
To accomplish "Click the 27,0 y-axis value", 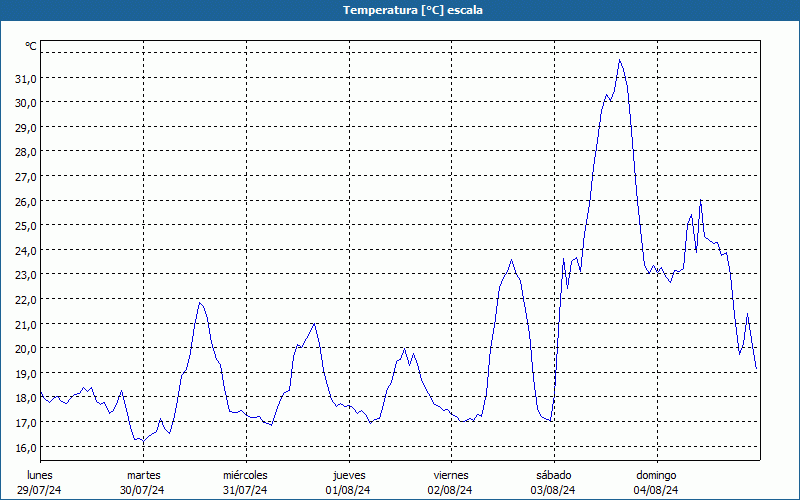I will click(26, 177).
